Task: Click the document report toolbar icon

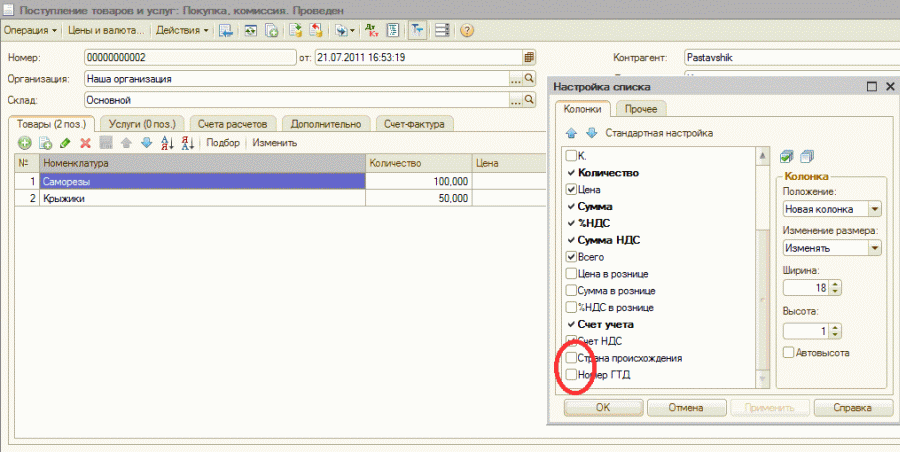Action: [x=393, y=30]
